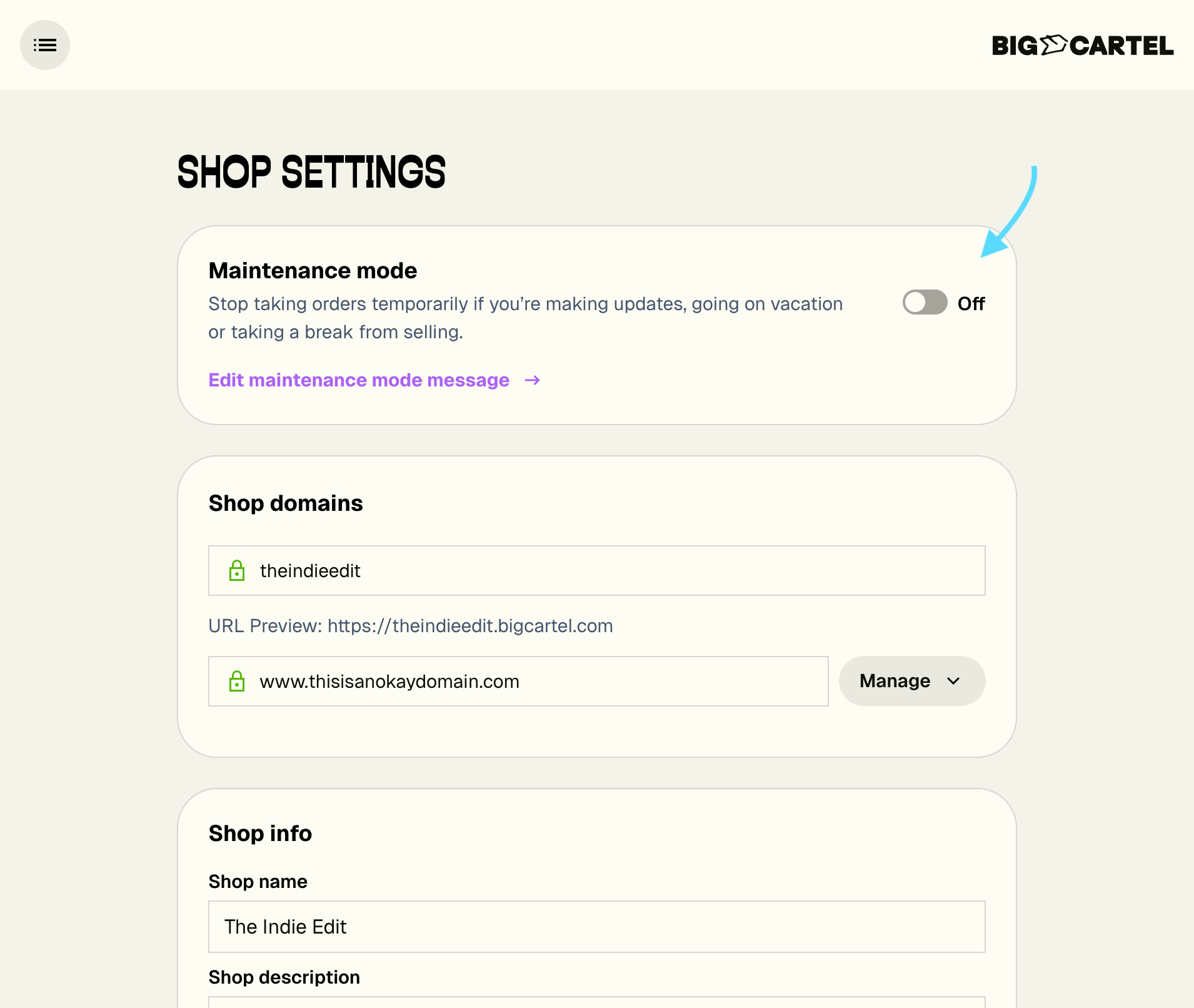The height and width of the screenshot is (1008, 1194).
Task: Click the Shop name field
Action: pos(596,927)
